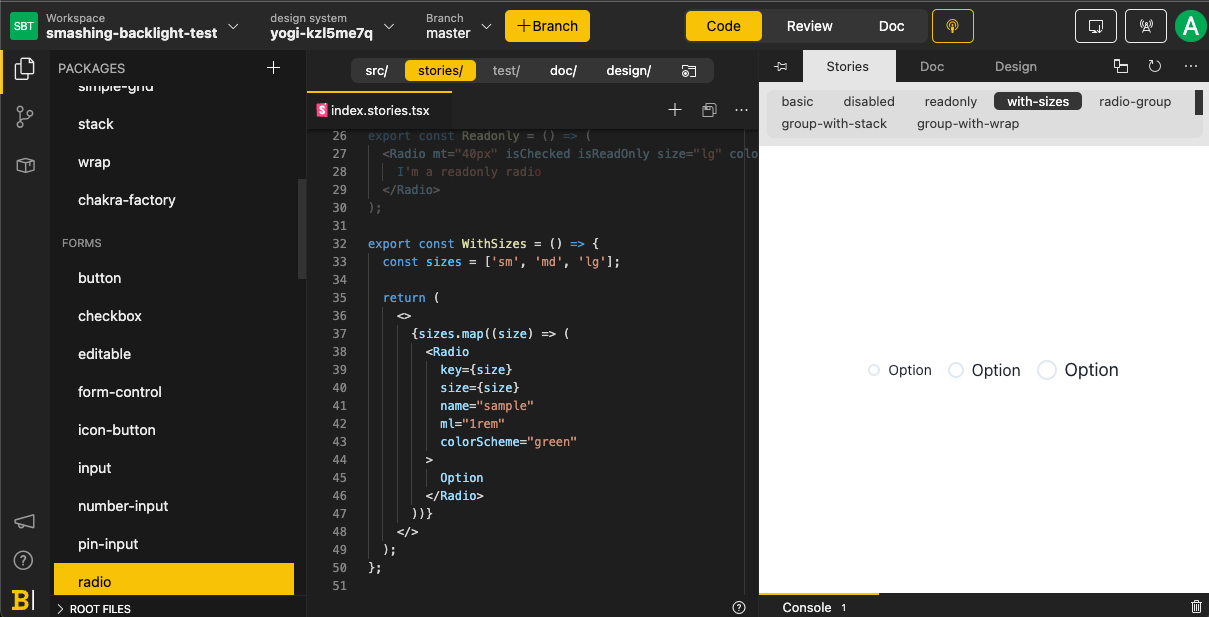Open help via the question mark icon

point(23,560)
